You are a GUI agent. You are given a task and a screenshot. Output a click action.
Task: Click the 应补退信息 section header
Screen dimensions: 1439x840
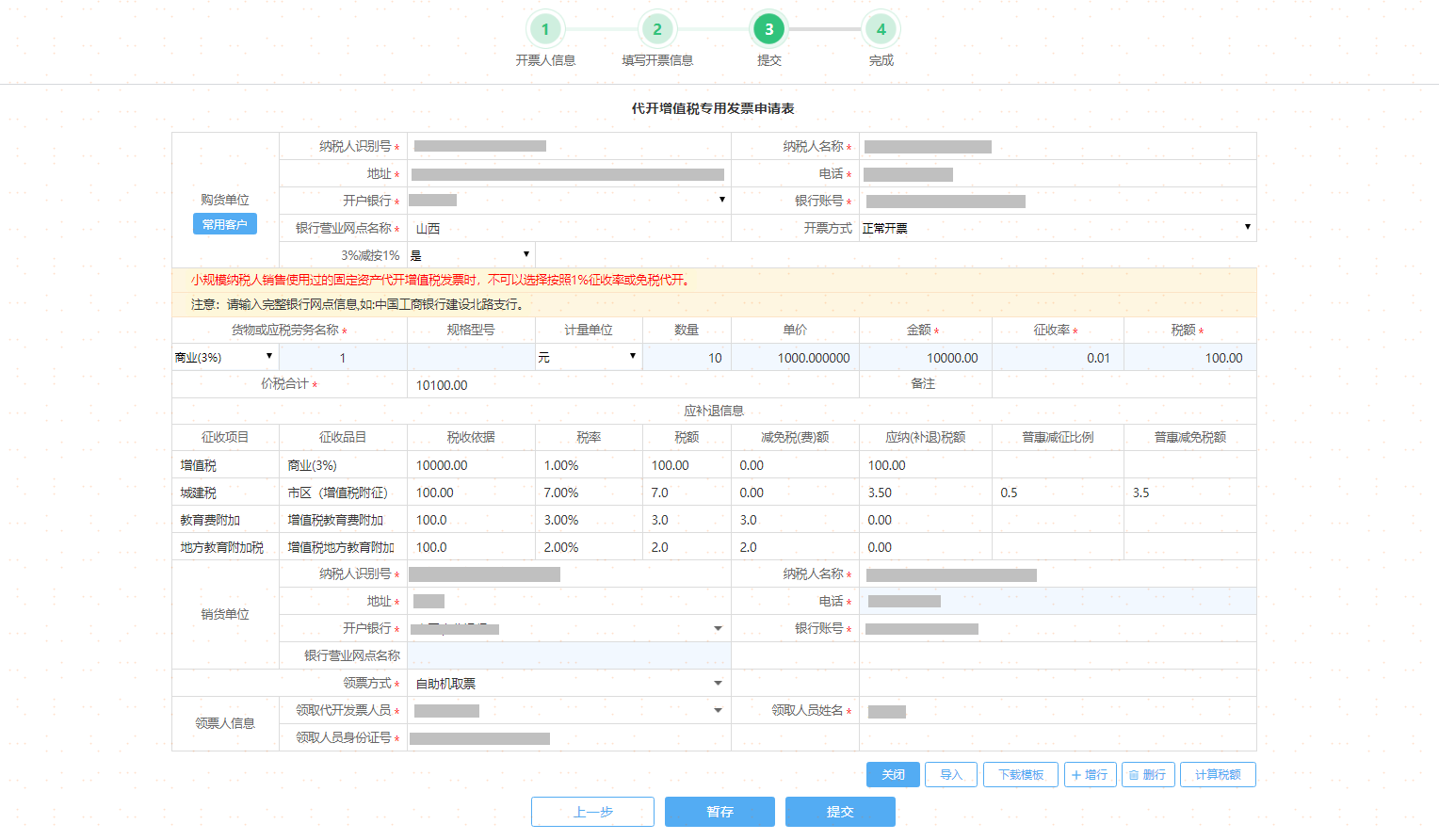(714, 411)
